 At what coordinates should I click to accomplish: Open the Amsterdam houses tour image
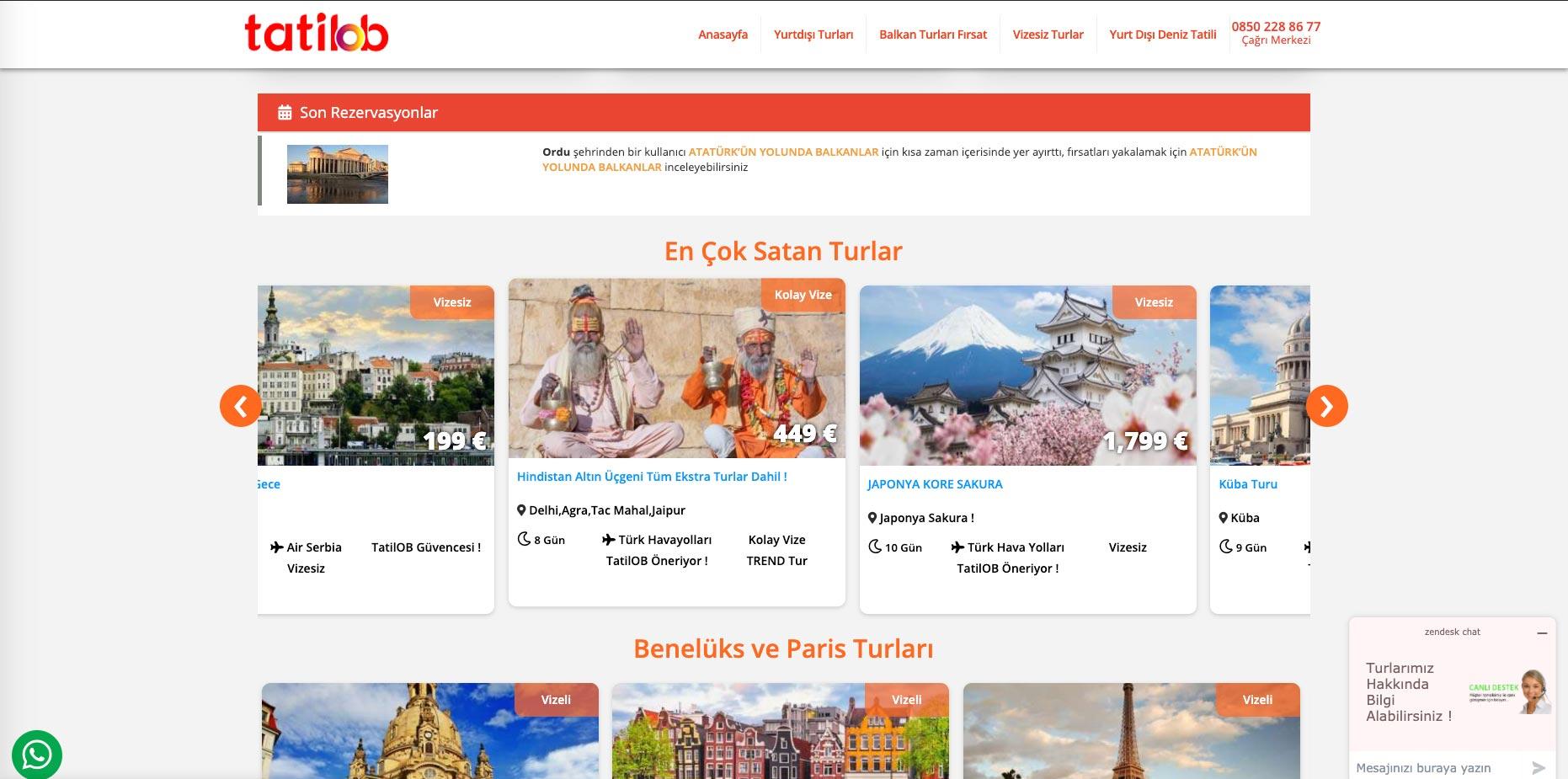click(x=781, y=731)
